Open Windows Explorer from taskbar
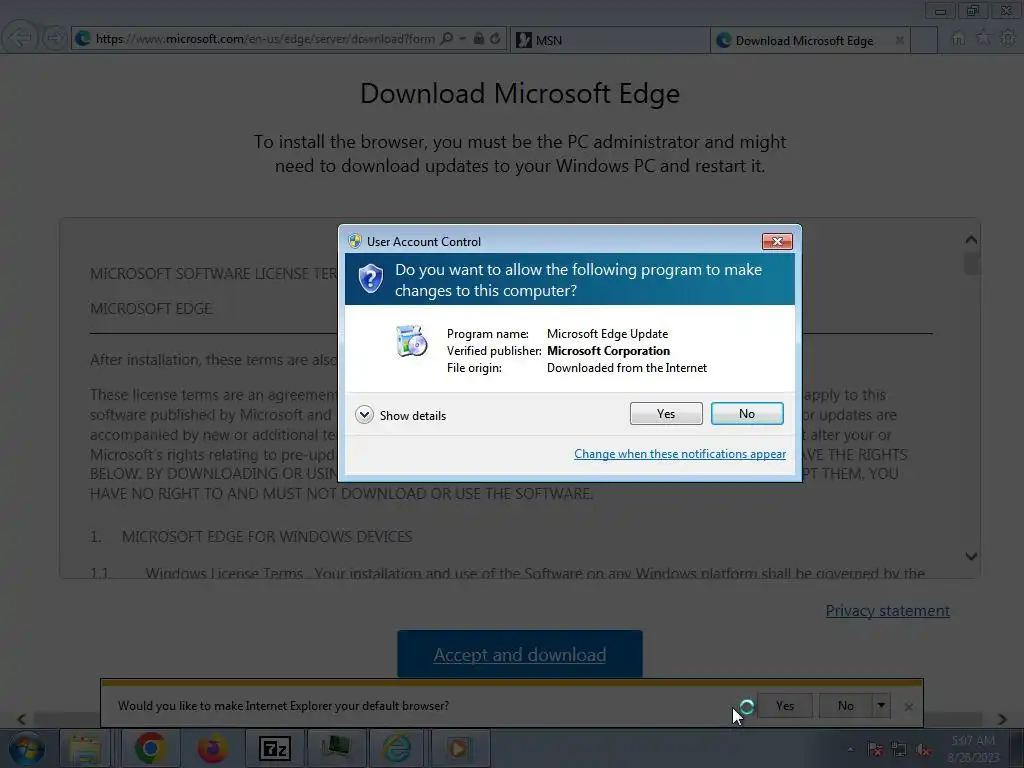The height and width of the screenshot is (768, 1024). [86, 748]
